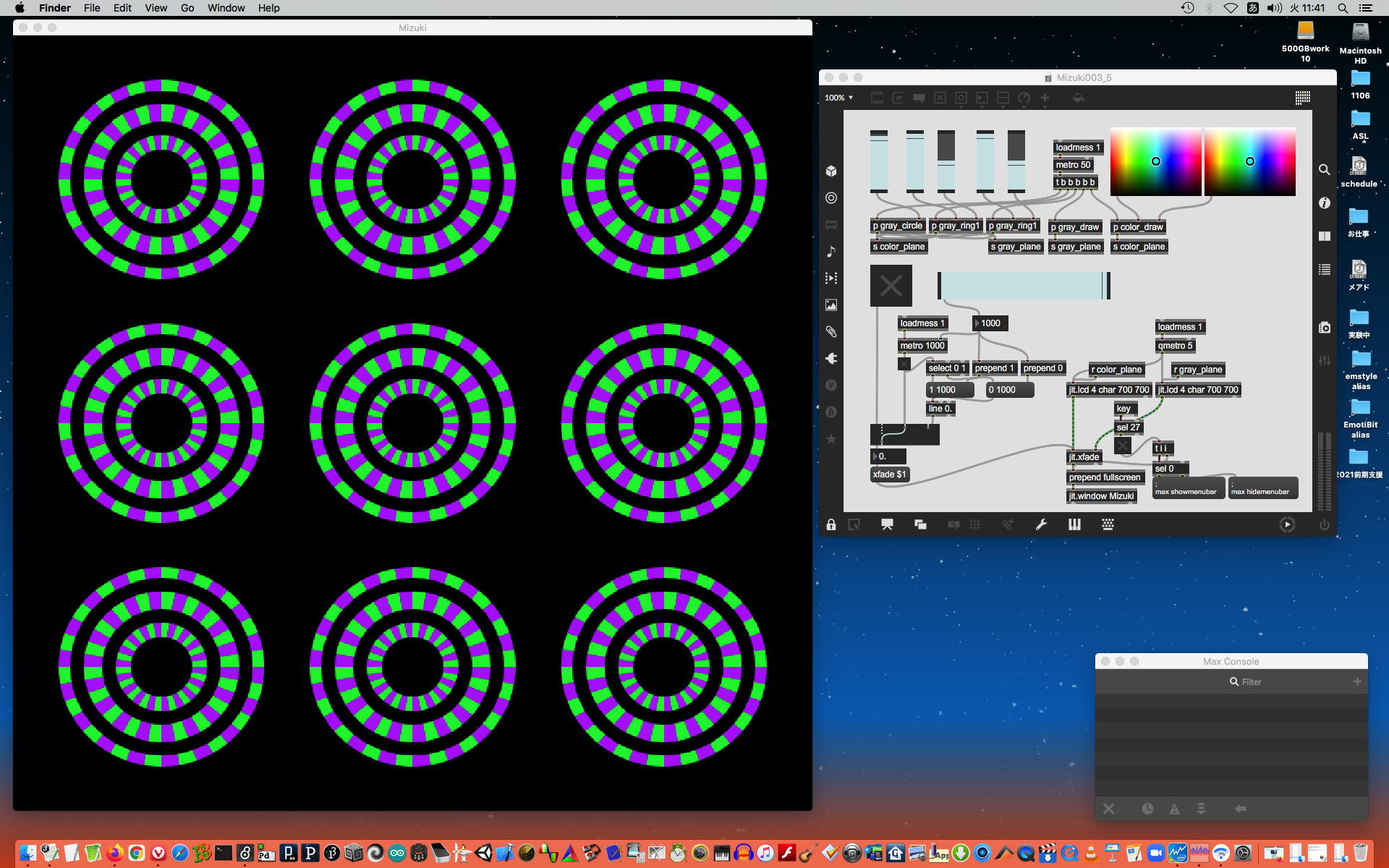Viewport: 1389px width, 868px height.
Task: Click the max hidemenubar message box
Action: point(1262,488)
